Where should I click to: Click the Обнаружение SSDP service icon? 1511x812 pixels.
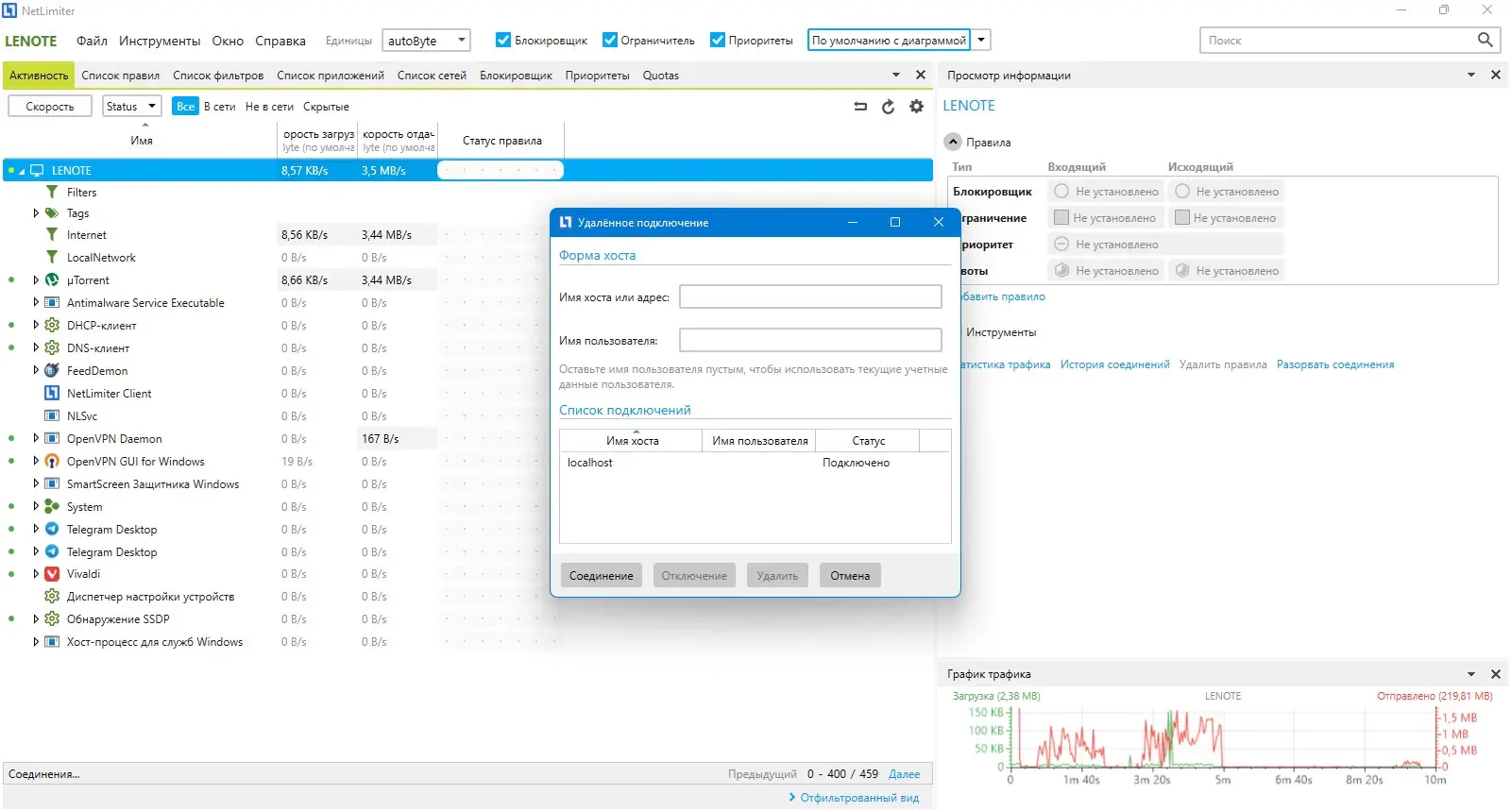(52, 619)
